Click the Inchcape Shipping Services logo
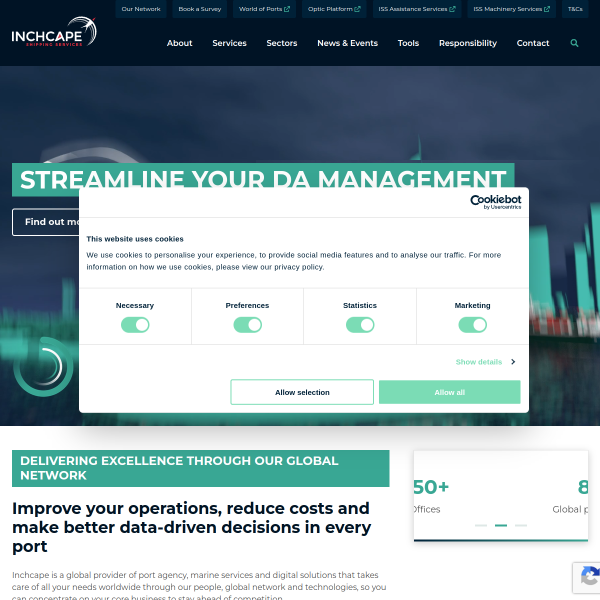Viewport: 600px width, 600px height. pos(54,36)
